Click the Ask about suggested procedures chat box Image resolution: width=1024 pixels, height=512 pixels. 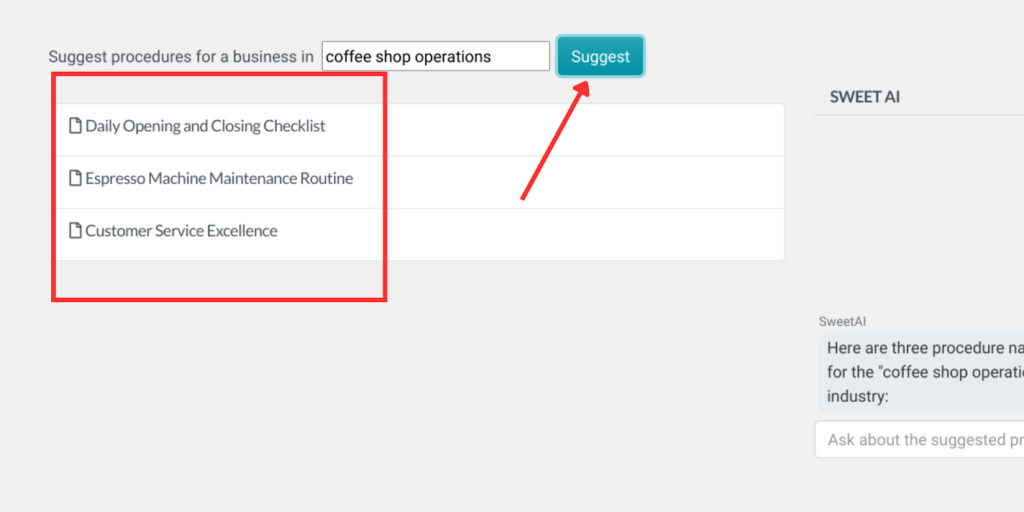click(x=920, y=440)
